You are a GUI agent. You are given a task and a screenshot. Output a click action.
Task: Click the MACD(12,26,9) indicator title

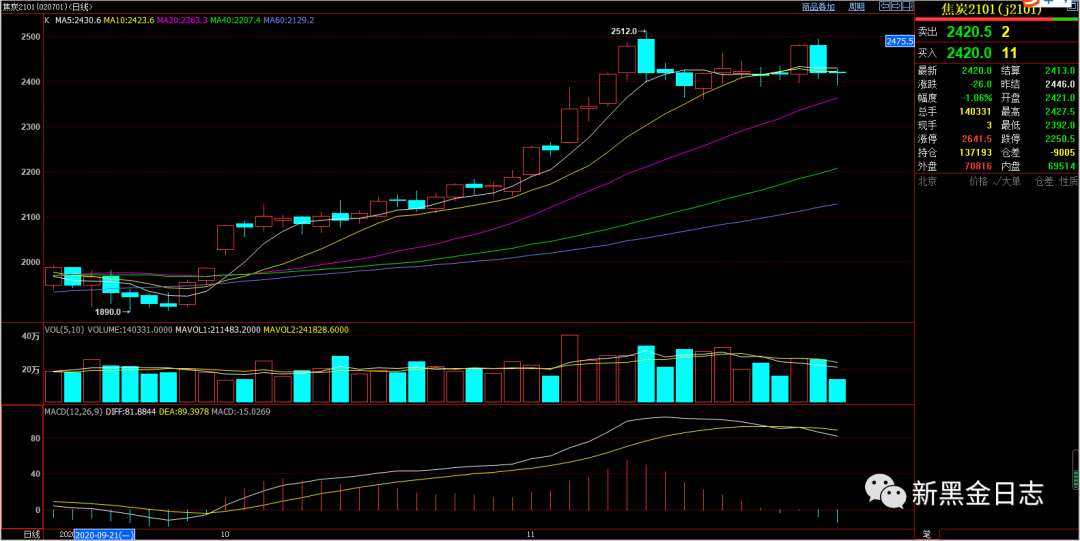point(74,412)
